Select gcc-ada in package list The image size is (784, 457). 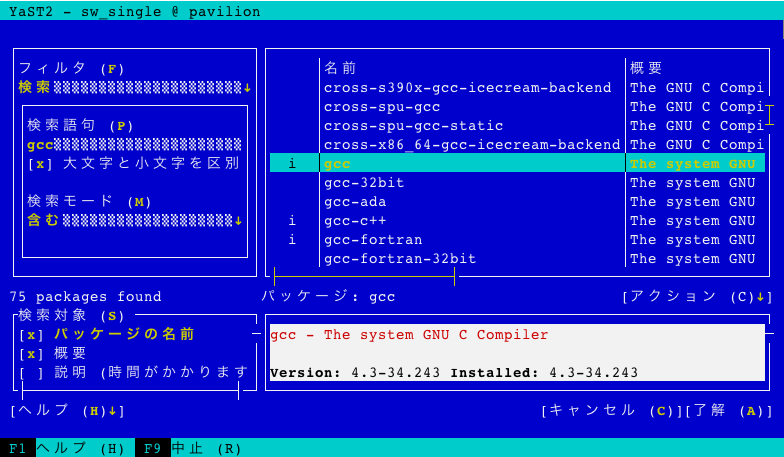point(355,202)
